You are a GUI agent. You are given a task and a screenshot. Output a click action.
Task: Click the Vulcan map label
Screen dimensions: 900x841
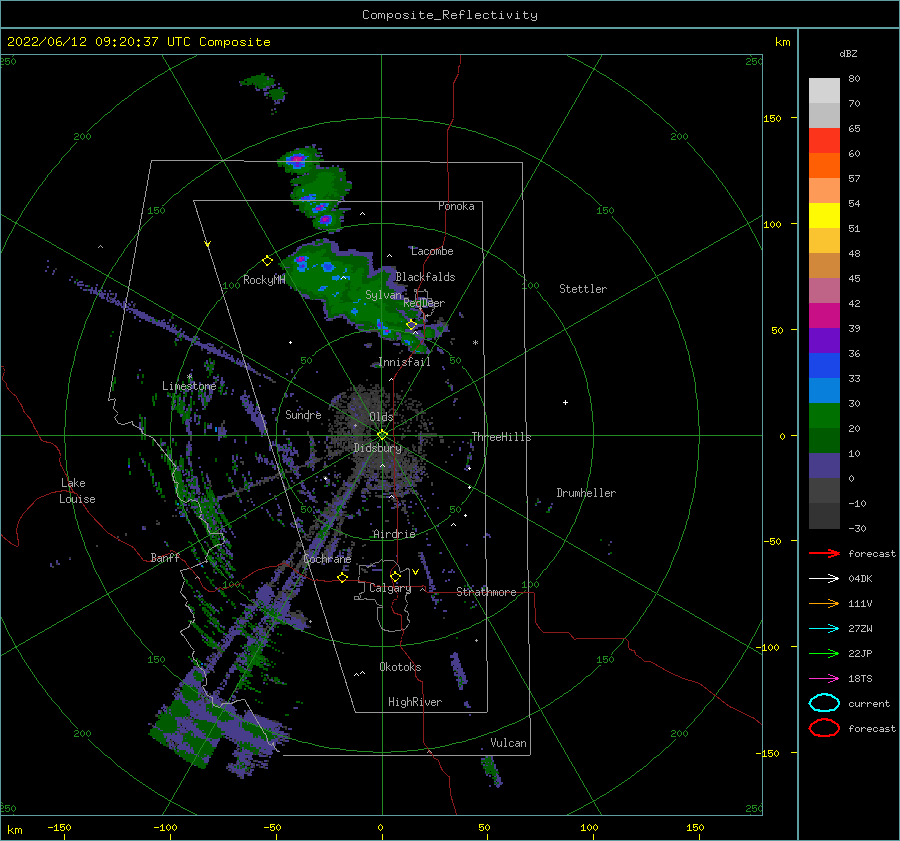[x=508, y=743]
